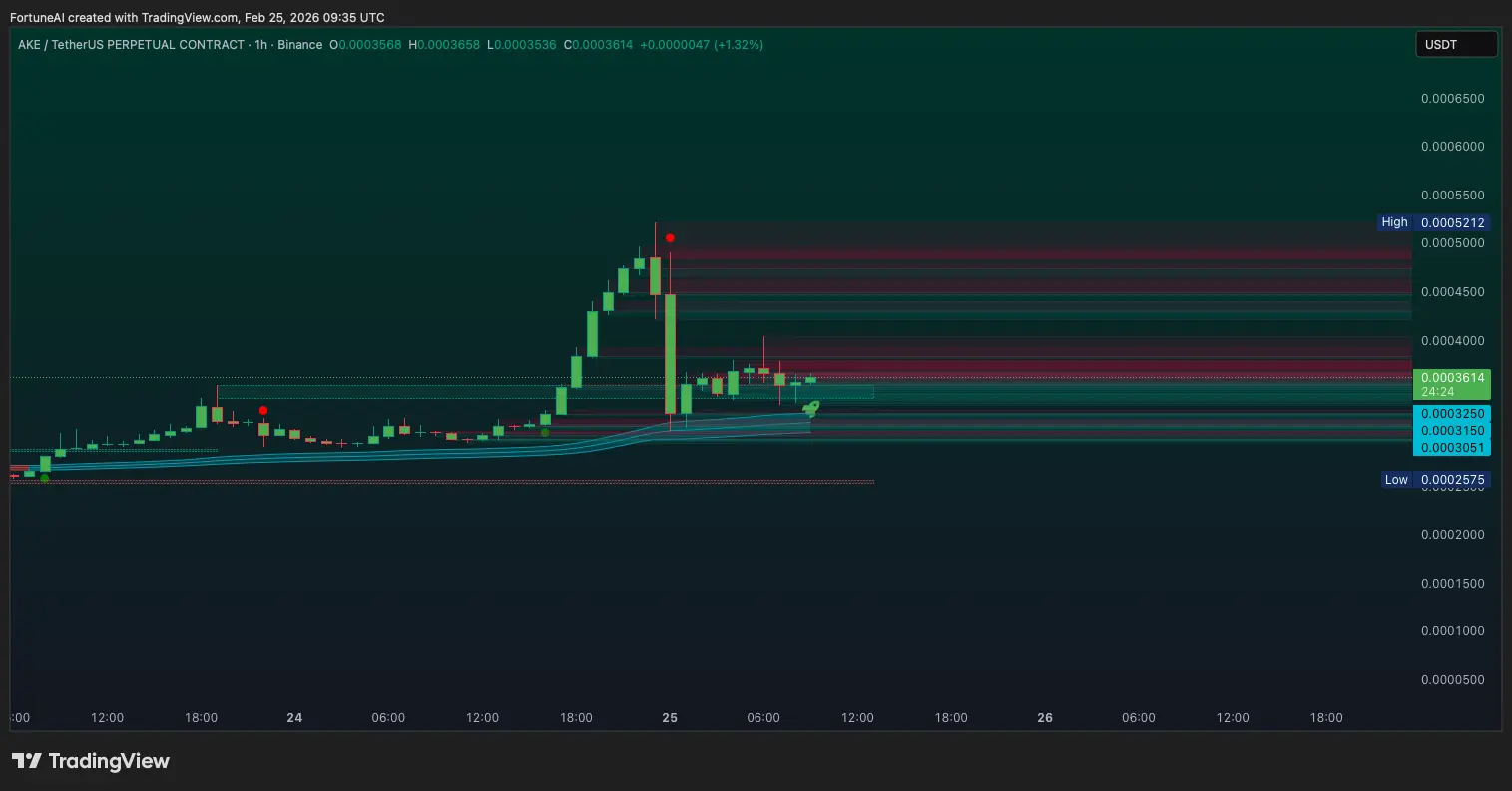Select the 1h interval label
The width and height of the screenshot is (1512, 791).
click(262, 45)
